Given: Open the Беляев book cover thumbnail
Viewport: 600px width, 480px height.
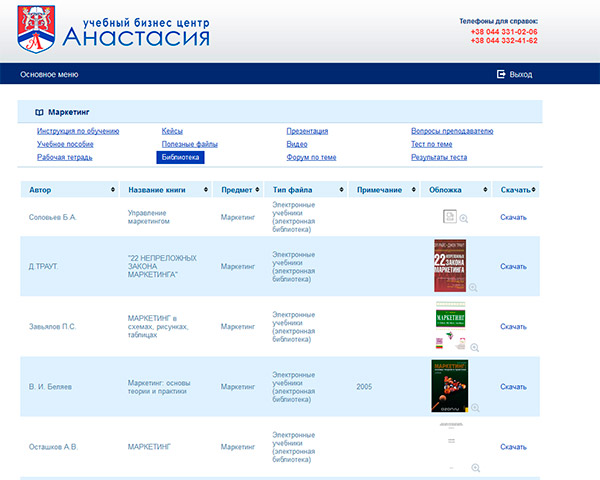Looking at the screenshot, I should click(x=449, y=385).
